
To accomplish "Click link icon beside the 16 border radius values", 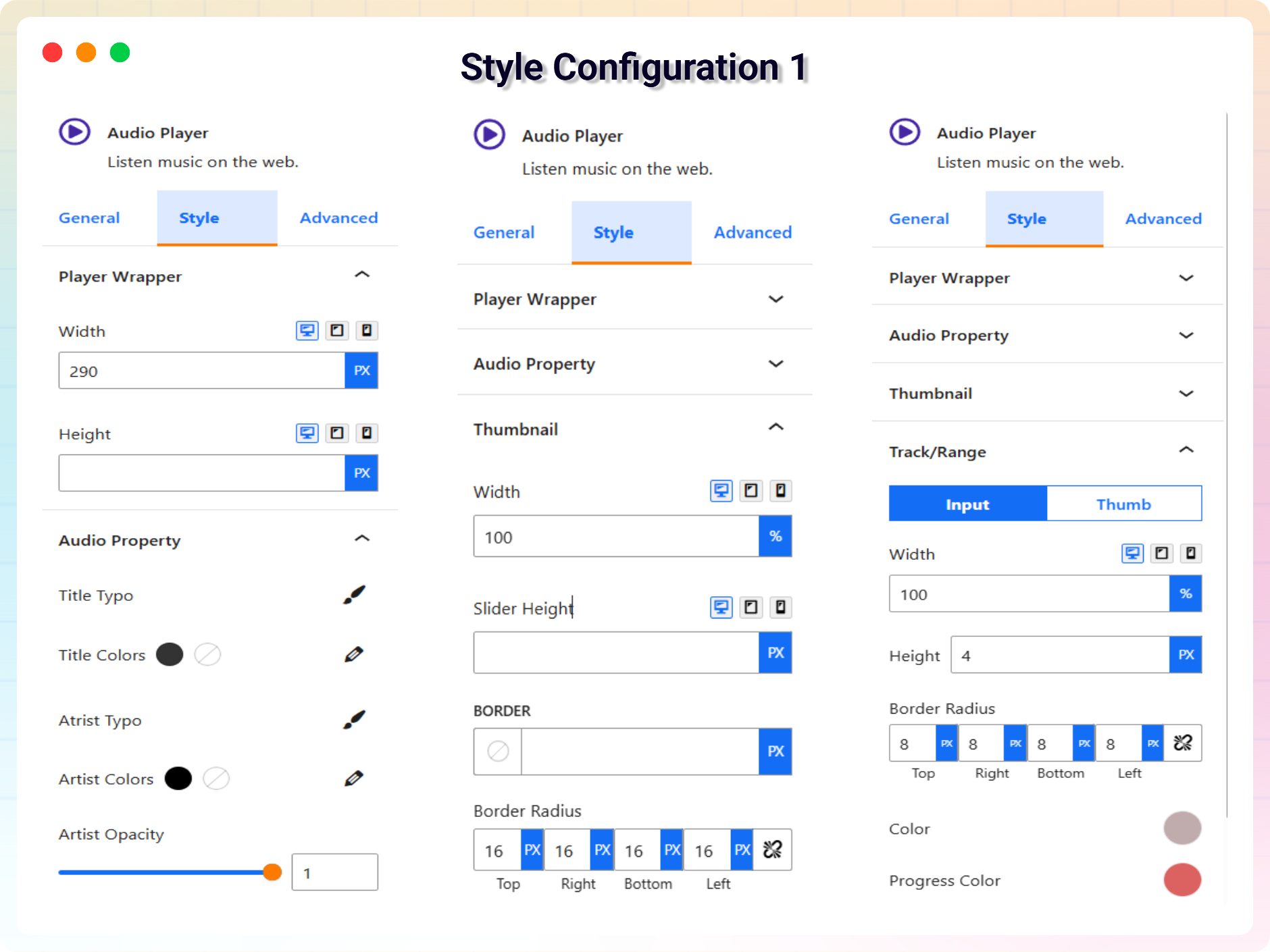I will coord(772,849).
